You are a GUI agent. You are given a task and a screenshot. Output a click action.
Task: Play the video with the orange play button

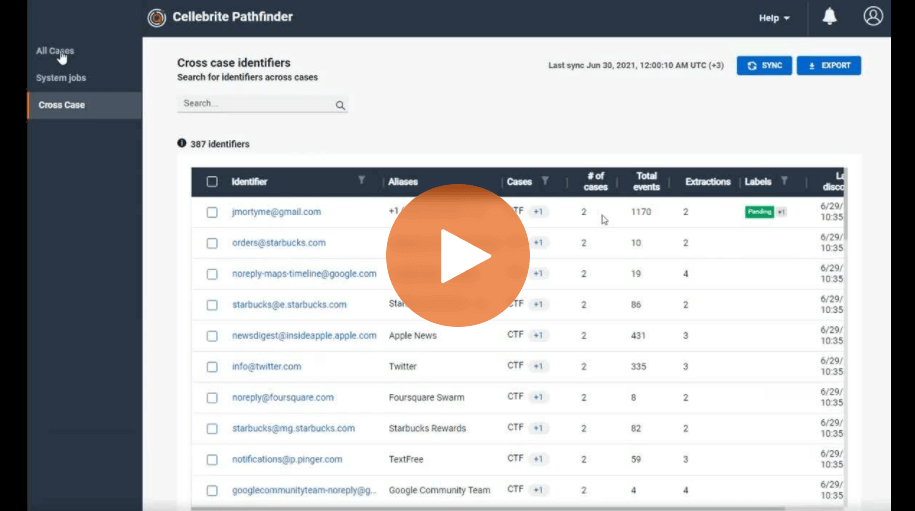click(x=458, y=256)
